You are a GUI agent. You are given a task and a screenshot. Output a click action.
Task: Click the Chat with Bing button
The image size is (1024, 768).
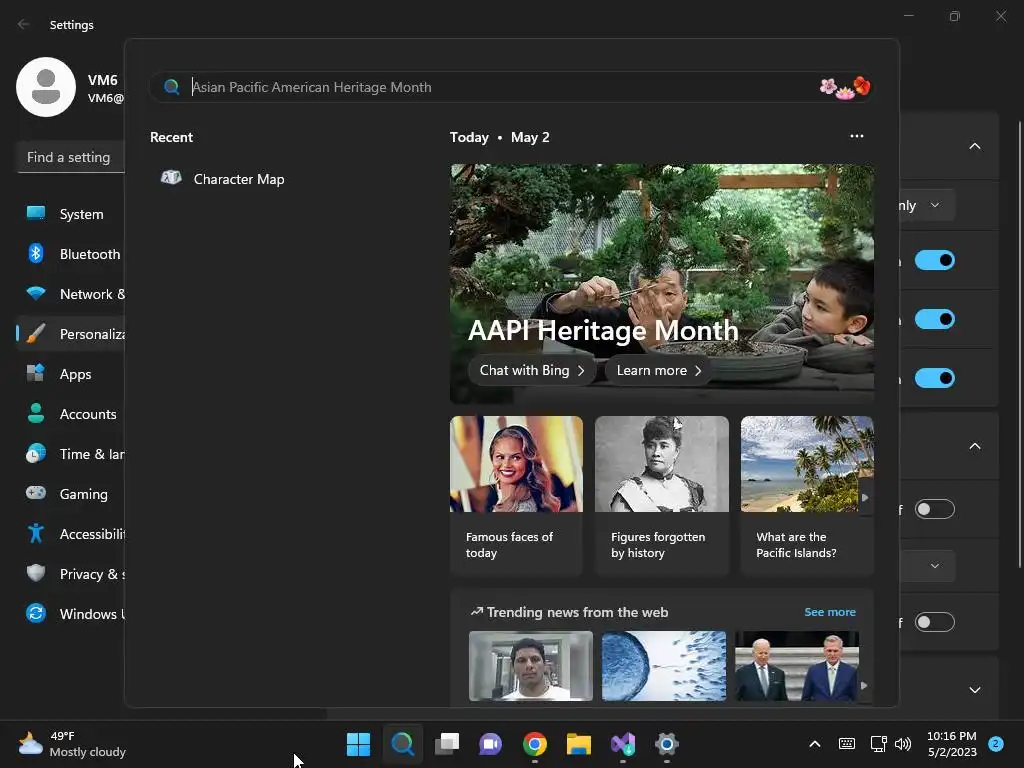pos(532,370)
